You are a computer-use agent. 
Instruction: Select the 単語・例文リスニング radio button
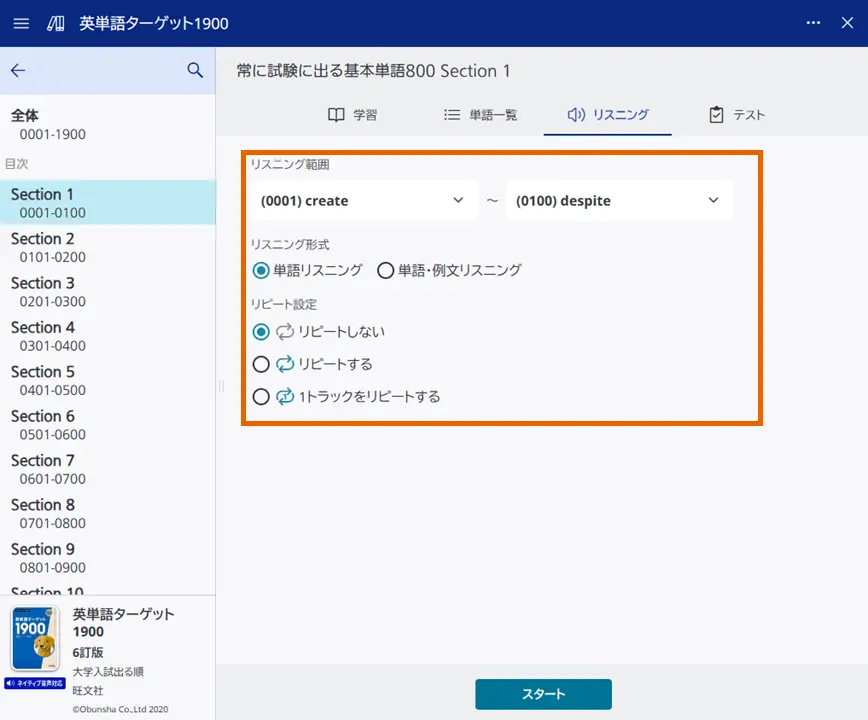[x=384, y=269]
